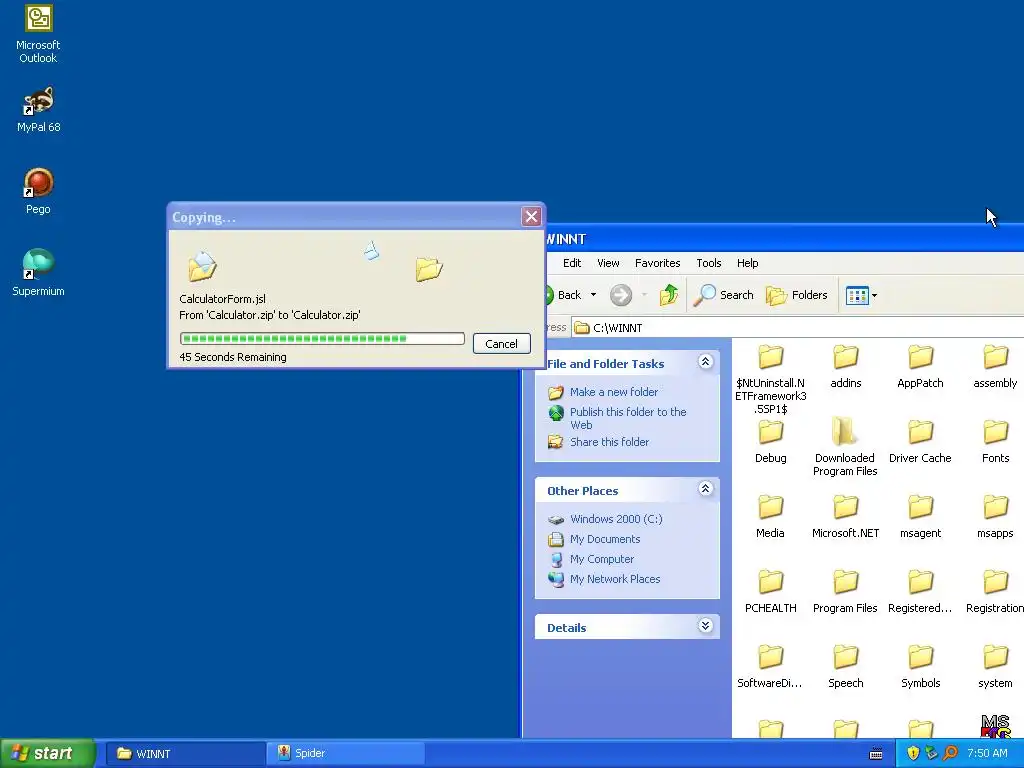
Task: Click the 45 Seconds Remaining text
Action: tap(232, 357)
